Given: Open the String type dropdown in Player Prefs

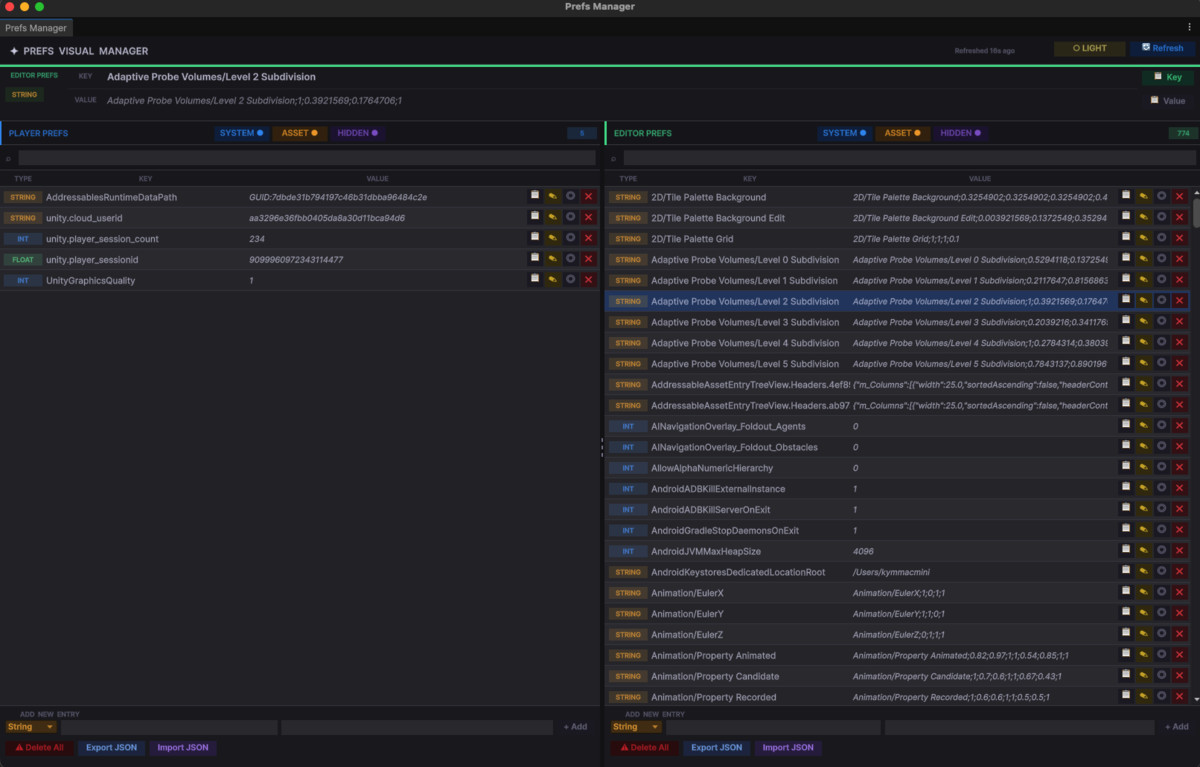Looking at the screenshot, I should pos(30,727).
